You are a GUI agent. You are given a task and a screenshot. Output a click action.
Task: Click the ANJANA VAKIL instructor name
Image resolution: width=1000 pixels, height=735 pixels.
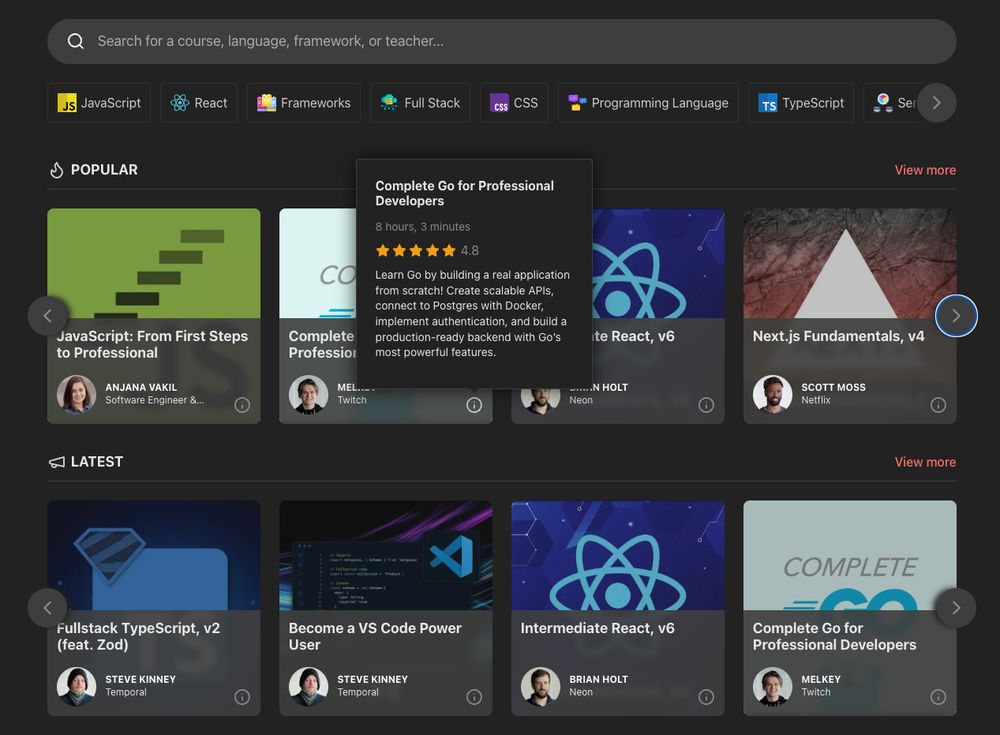(x=141, y=387)
